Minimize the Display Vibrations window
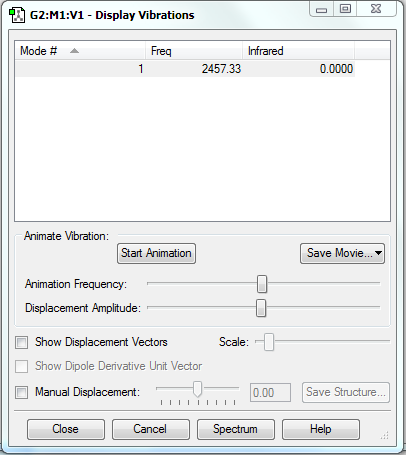The image size is (406, 455). tap(321, 10)
